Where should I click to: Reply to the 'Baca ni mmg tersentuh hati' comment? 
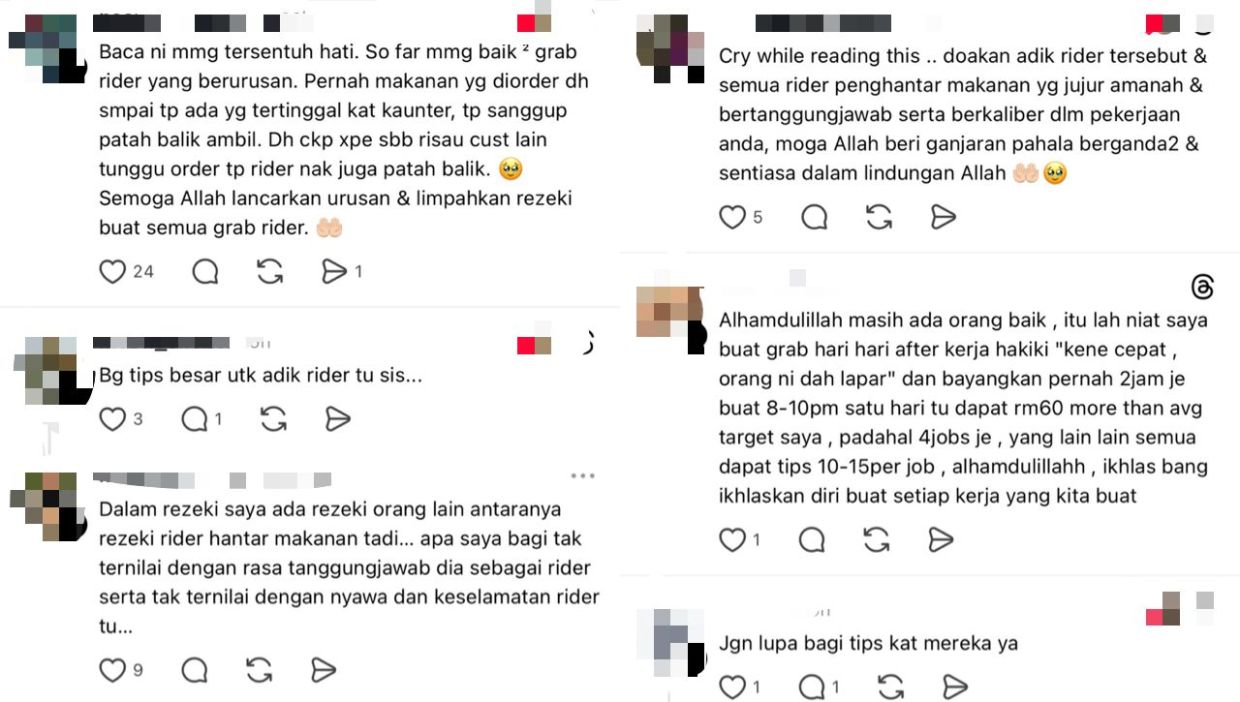205,271
